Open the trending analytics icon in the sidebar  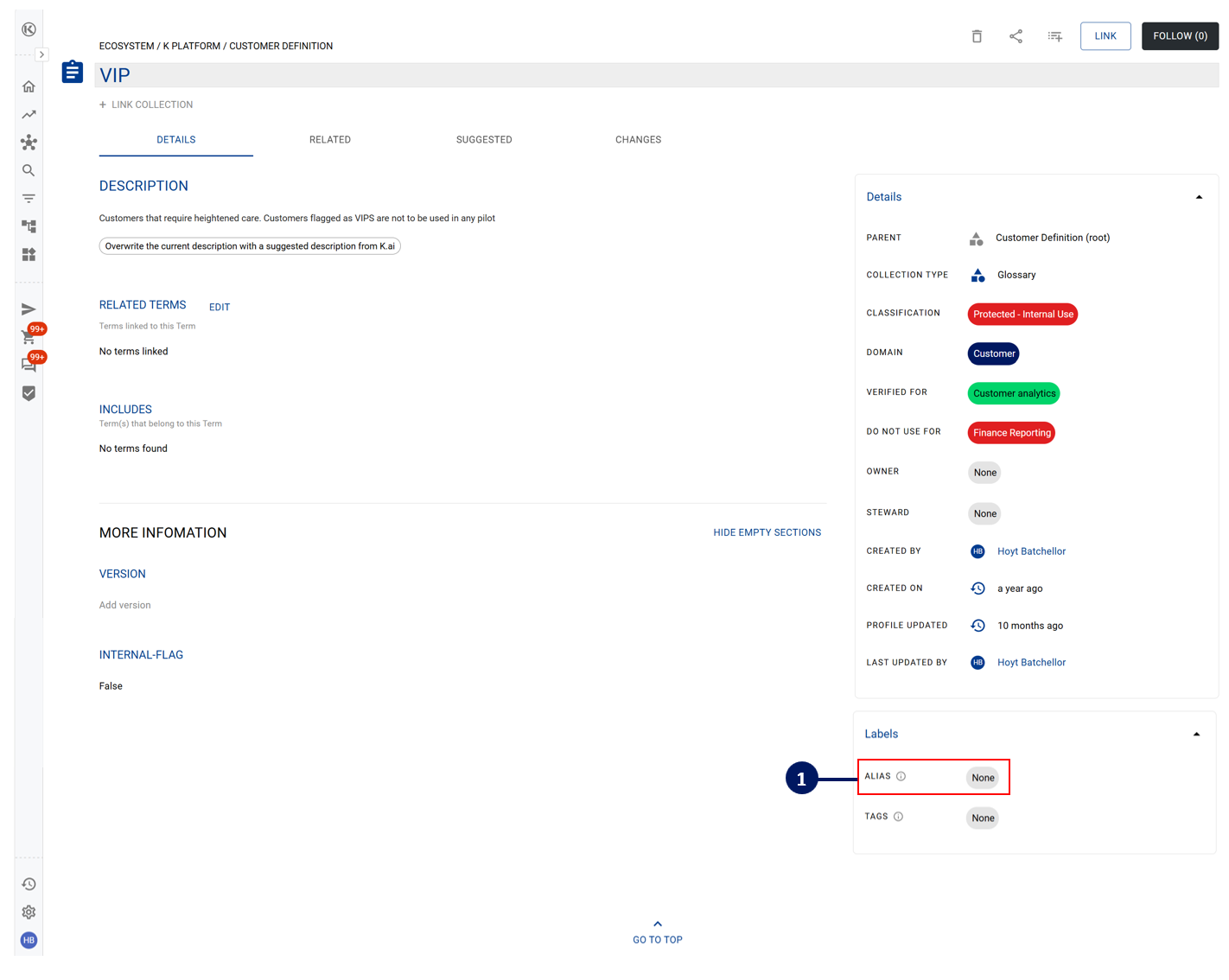click(29, 114)
